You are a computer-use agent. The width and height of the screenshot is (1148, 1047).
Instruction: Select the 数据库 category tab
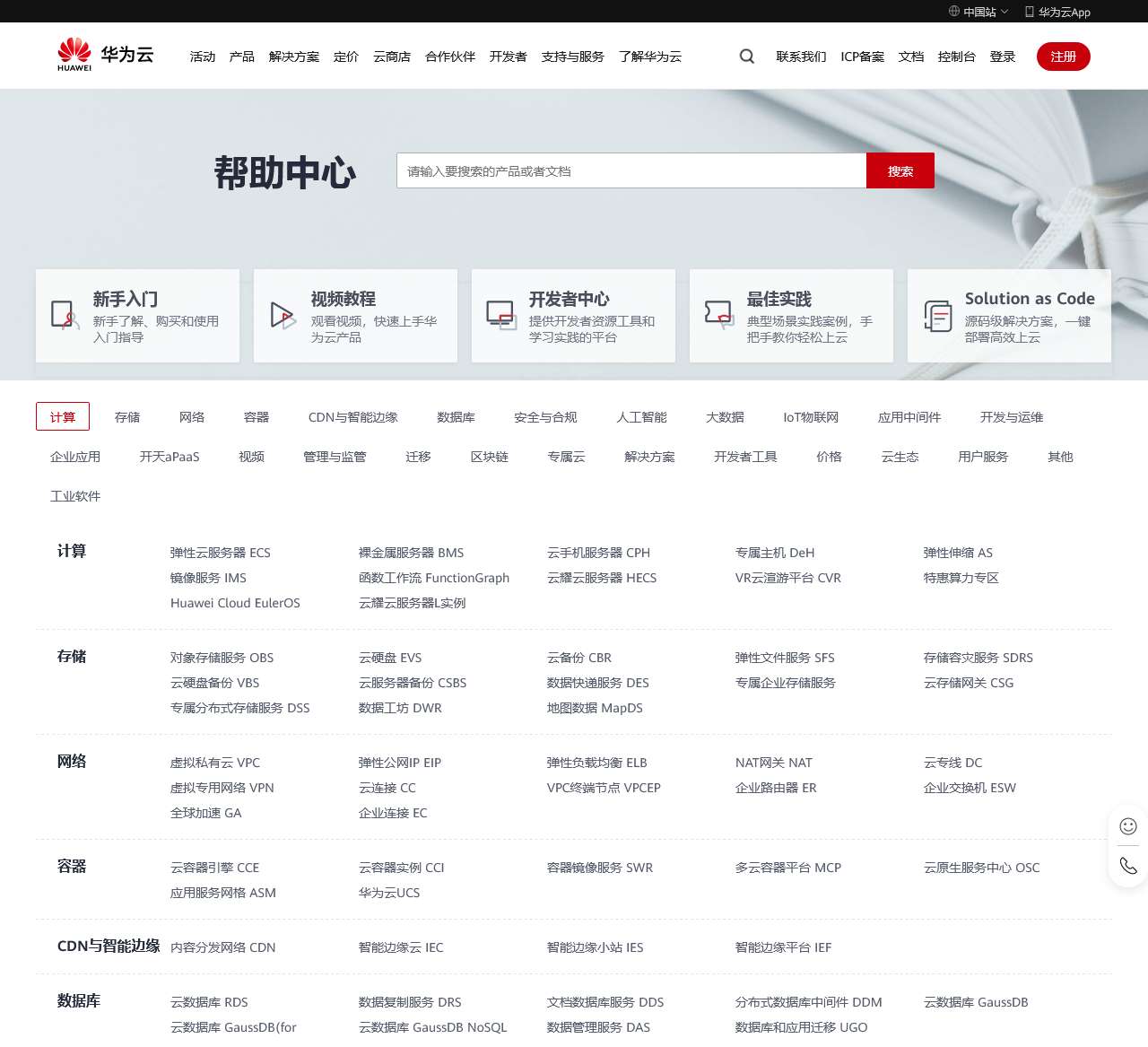[456, 417]
